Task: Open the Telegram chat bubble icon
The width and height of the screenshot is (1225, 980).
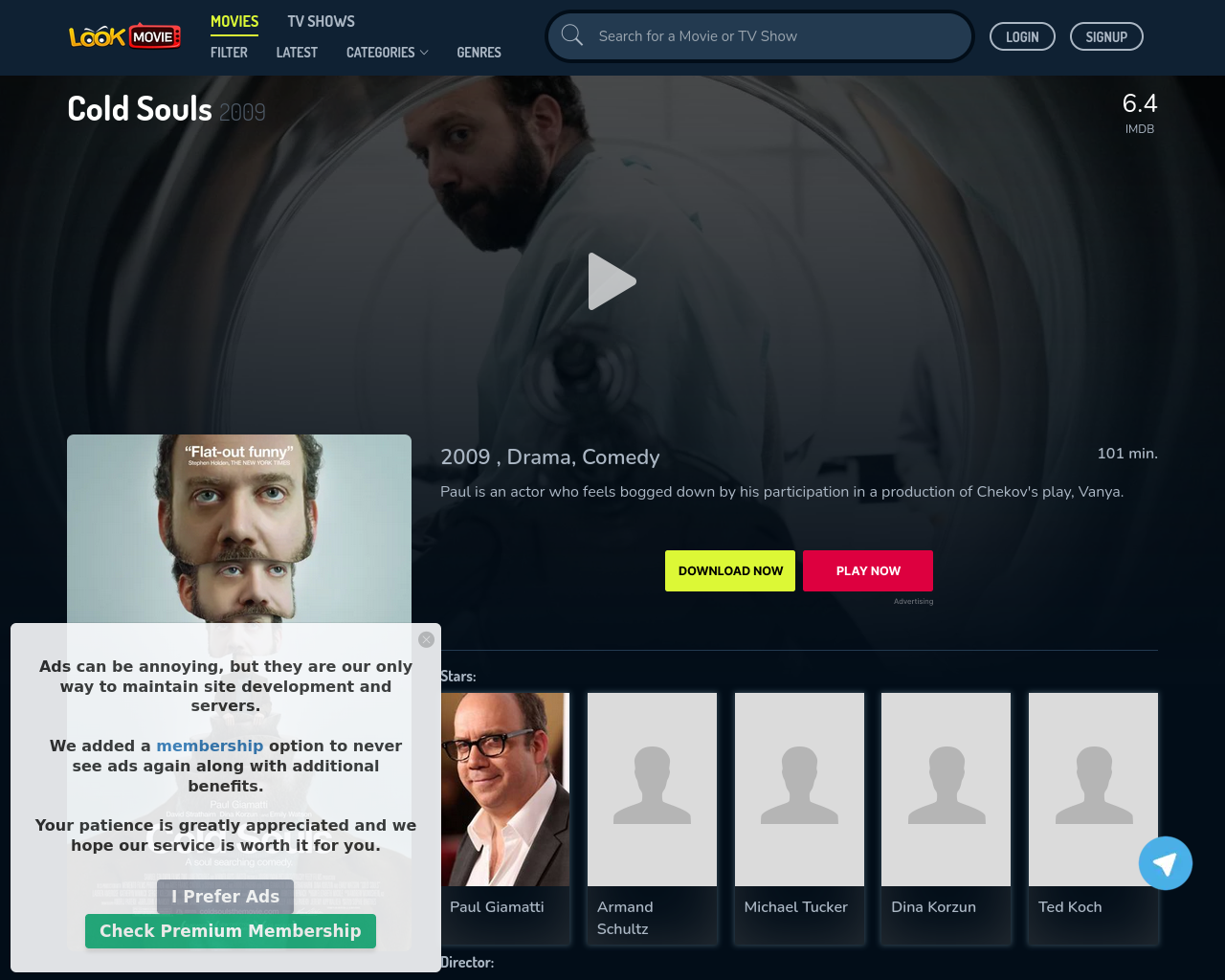Action: (1165, 863)
